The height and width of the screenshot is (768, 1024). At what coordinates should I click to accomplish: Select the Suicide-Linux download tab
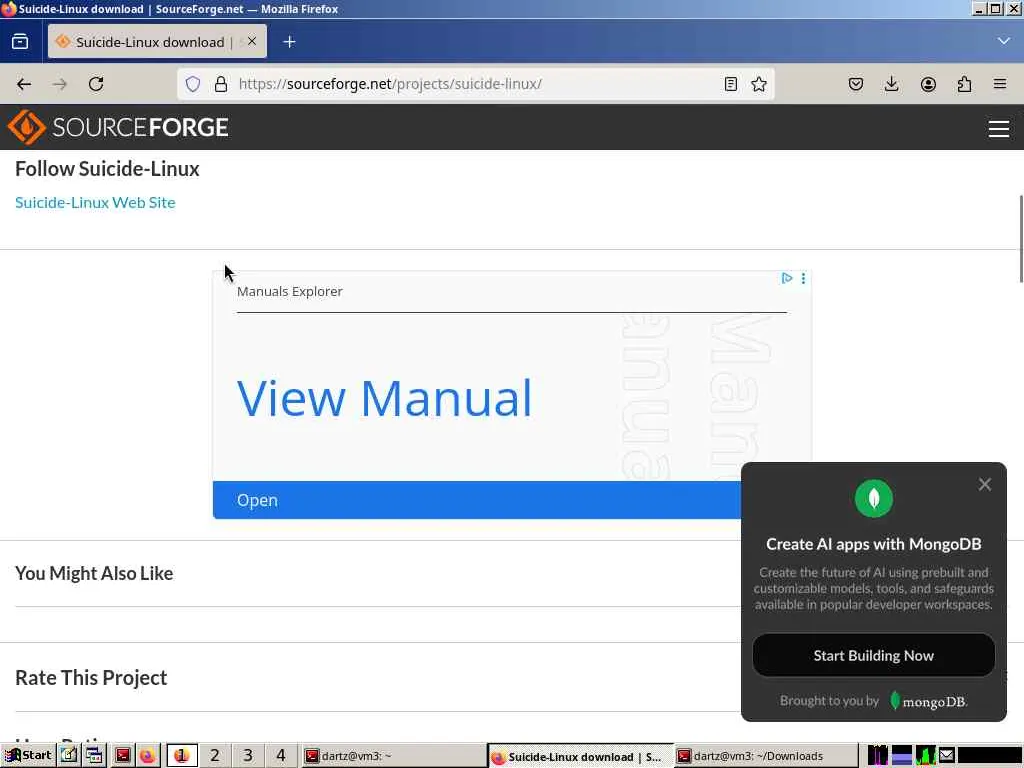pyautogui.click(x=157, y=41)
